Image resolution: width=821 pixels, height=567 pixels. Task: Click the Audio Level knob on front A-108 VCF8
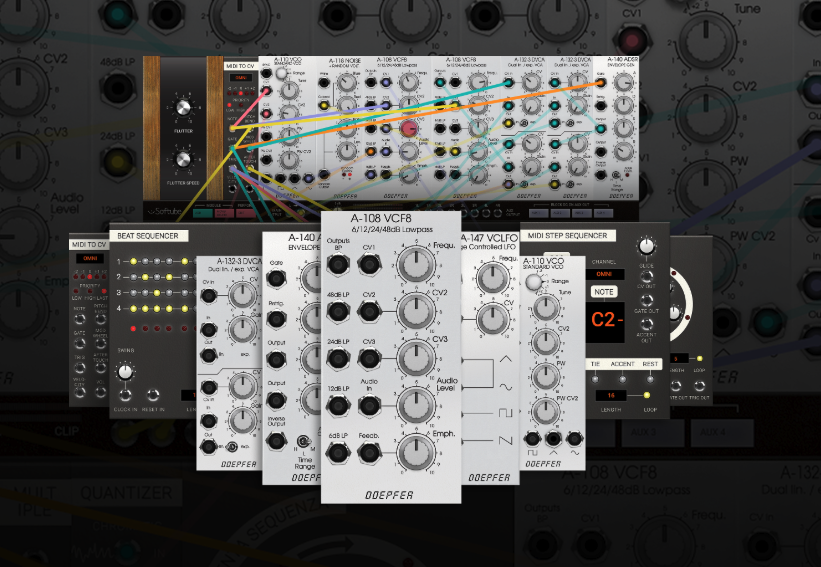pyautogui.click(x=416, y=405)
